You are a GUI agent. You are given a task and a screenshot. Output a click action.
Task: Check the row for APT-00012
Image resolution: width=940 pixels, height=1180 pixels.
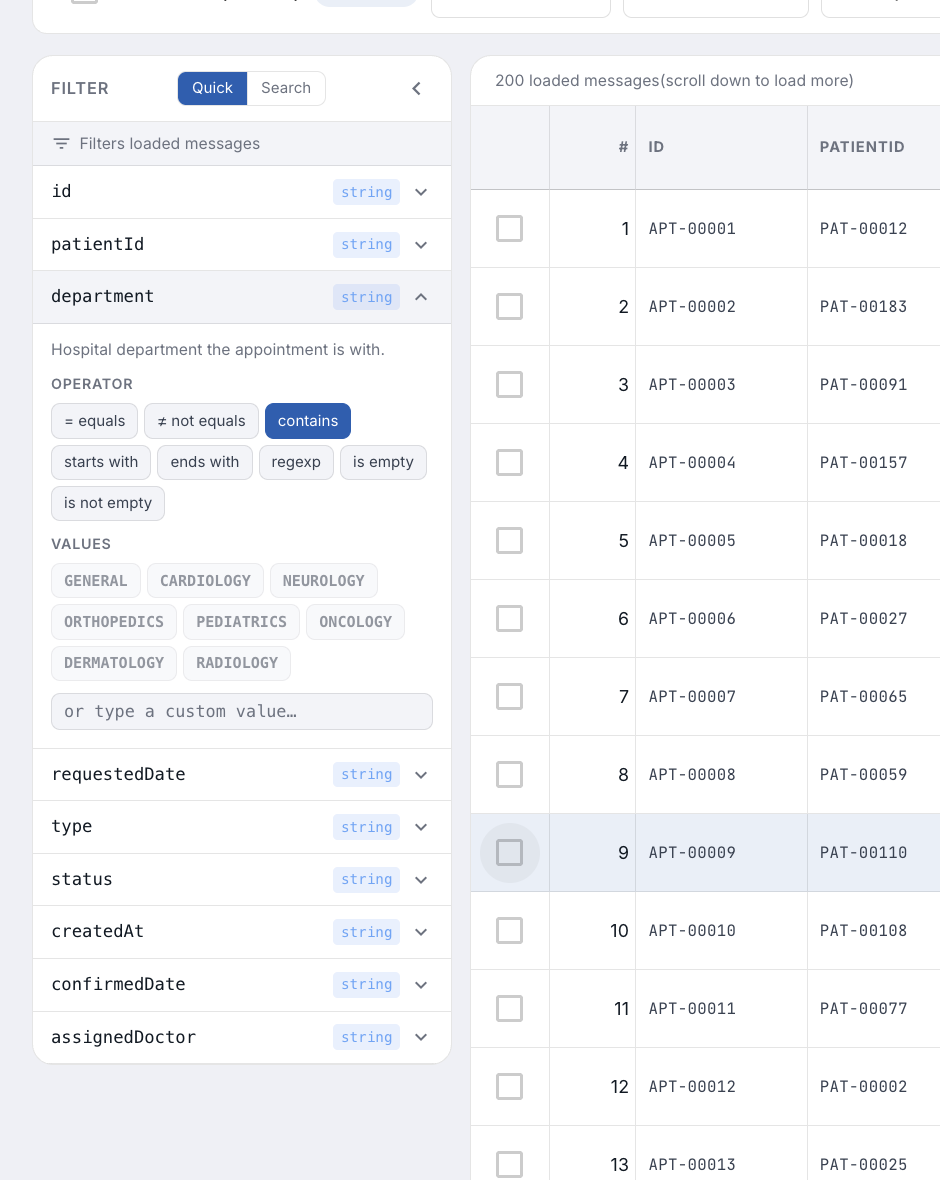tap(510, 1087)
